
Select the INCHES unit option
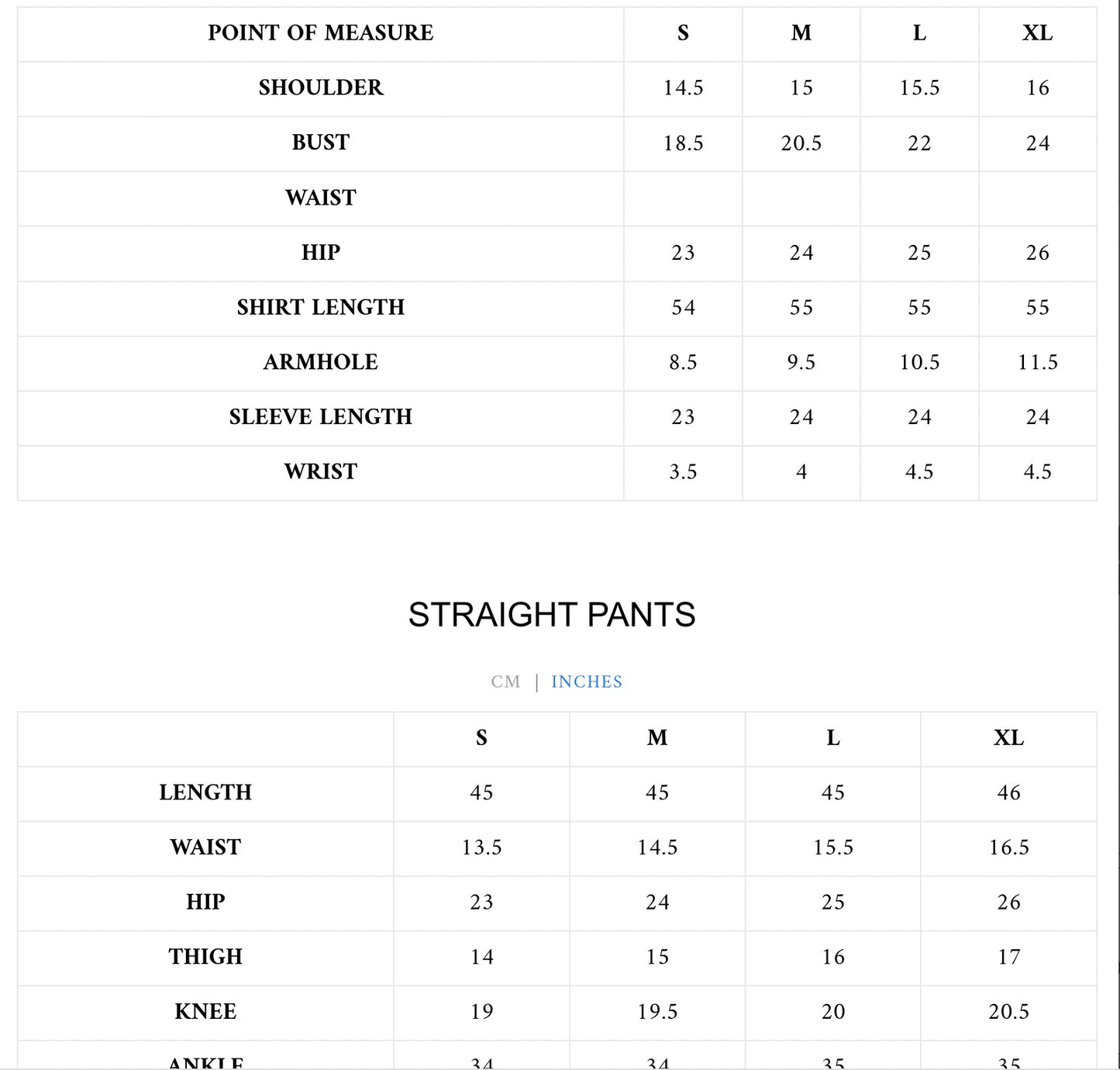click(587, 682)
